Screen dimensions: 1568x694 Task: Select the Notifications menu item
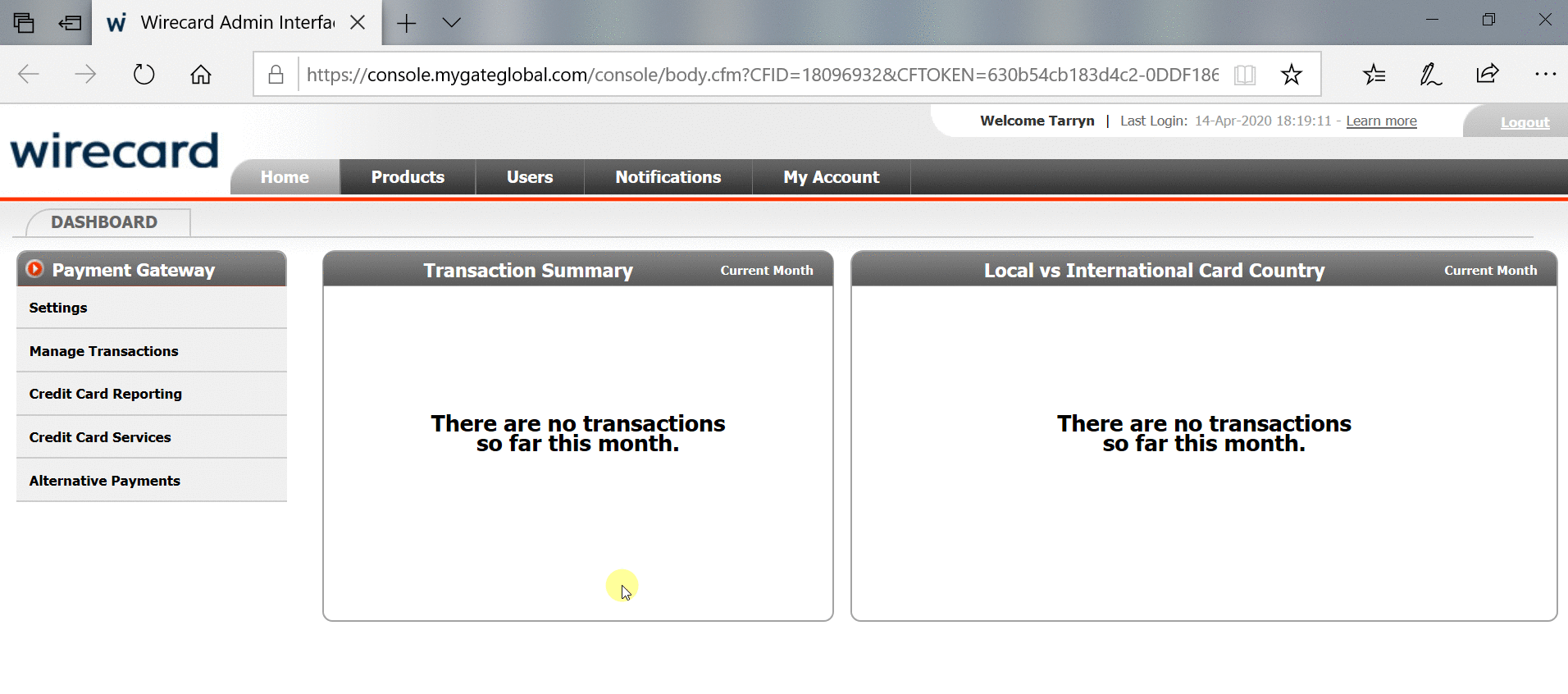668,177
